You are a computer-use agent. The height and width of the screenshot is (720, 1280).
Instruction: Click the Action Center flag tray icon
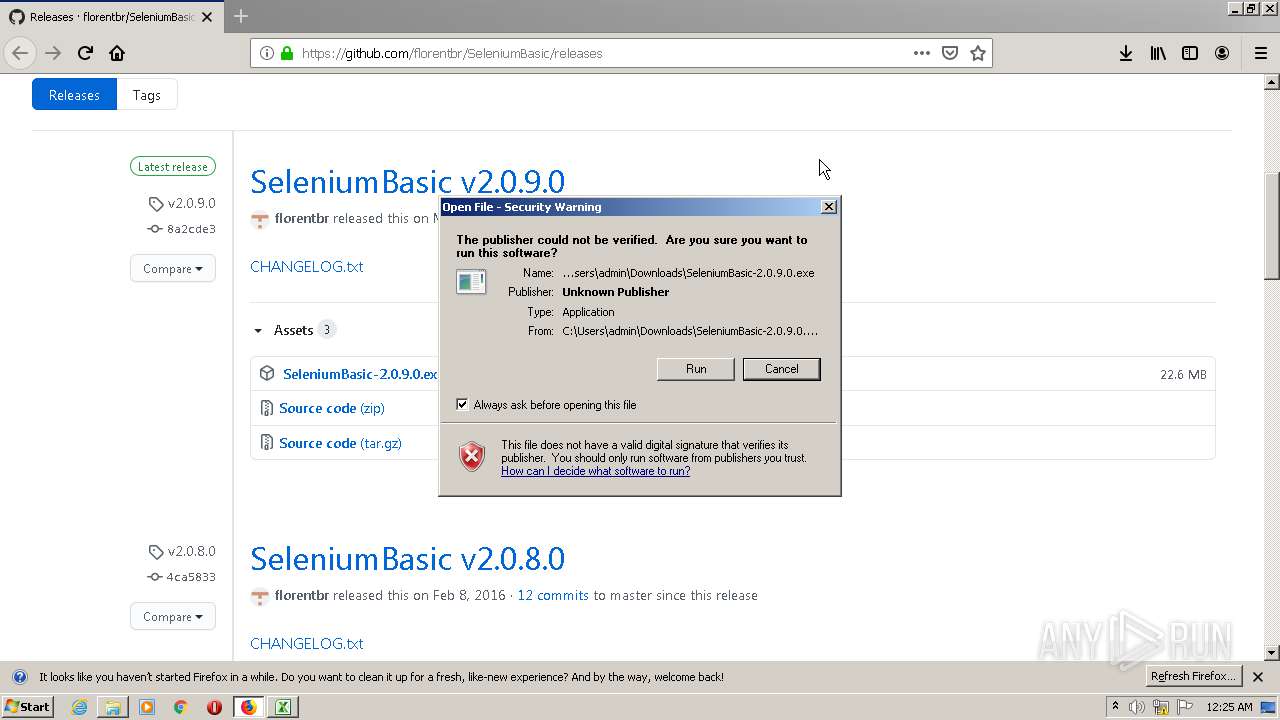click(1183, 707)
